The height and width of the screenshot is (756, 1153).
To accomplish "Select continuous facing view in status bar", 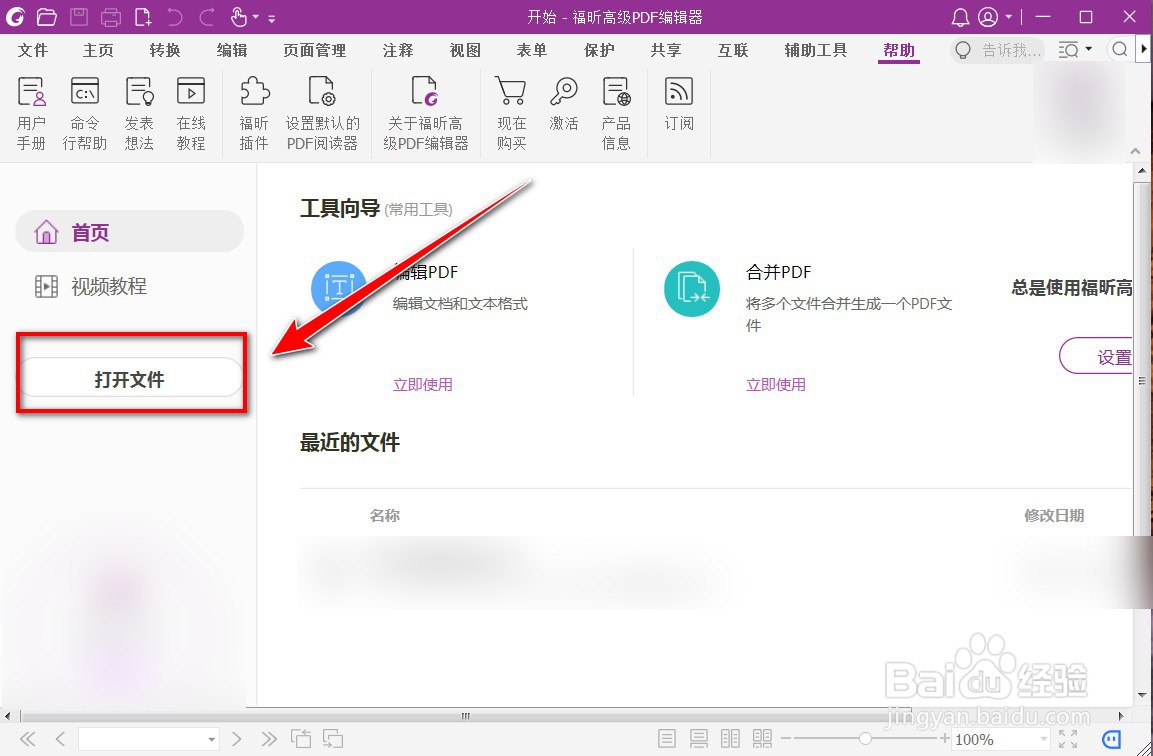I will click(x=763, y=738).
